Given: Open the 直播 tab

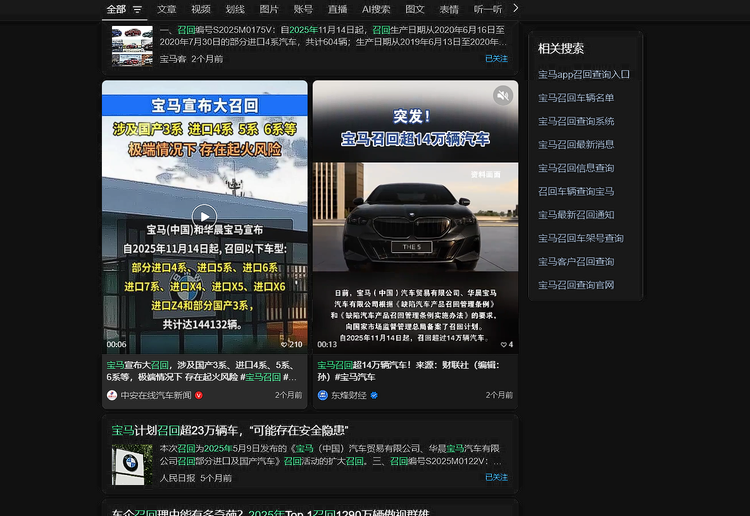Looking at the screenshot, I should [338, 9].
